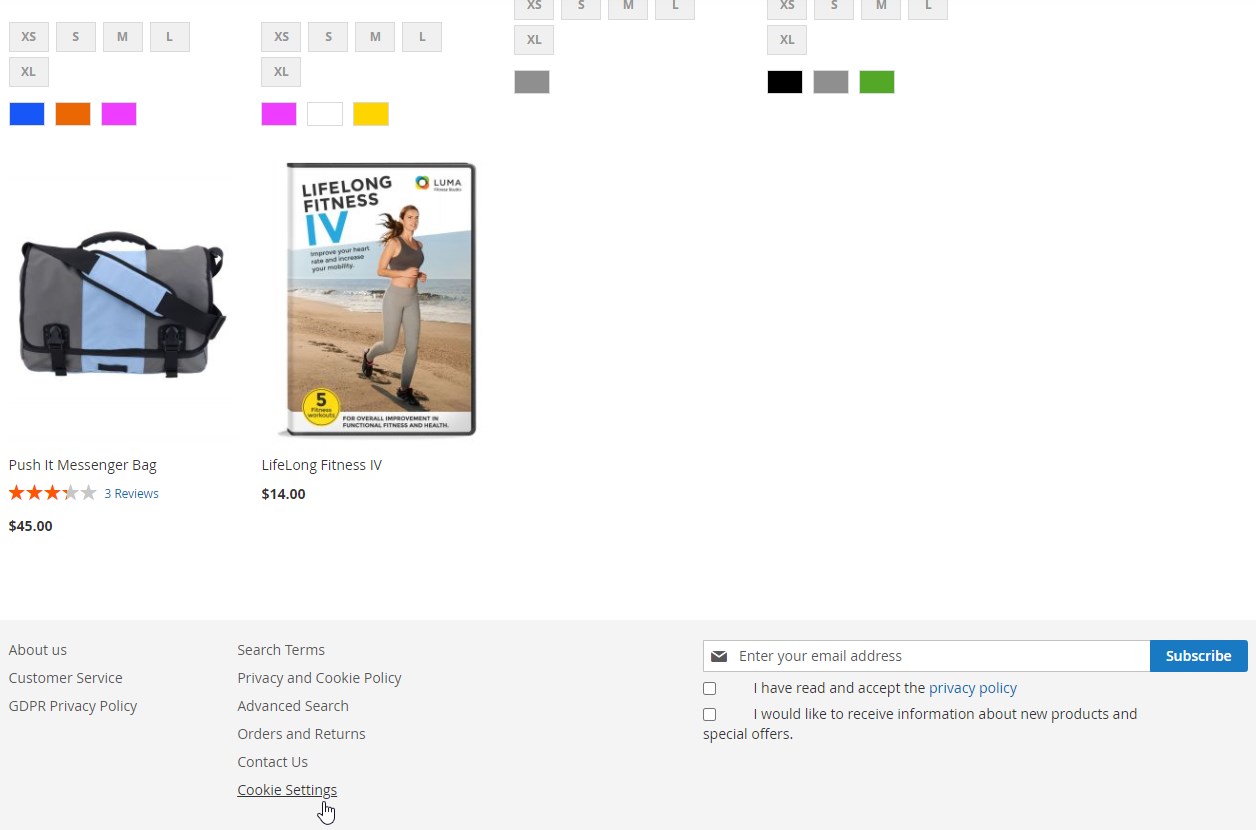Screen dimensions: 1256x830
Task: Open the GDPR Privacy Policy link
Action: coord(73,706)
